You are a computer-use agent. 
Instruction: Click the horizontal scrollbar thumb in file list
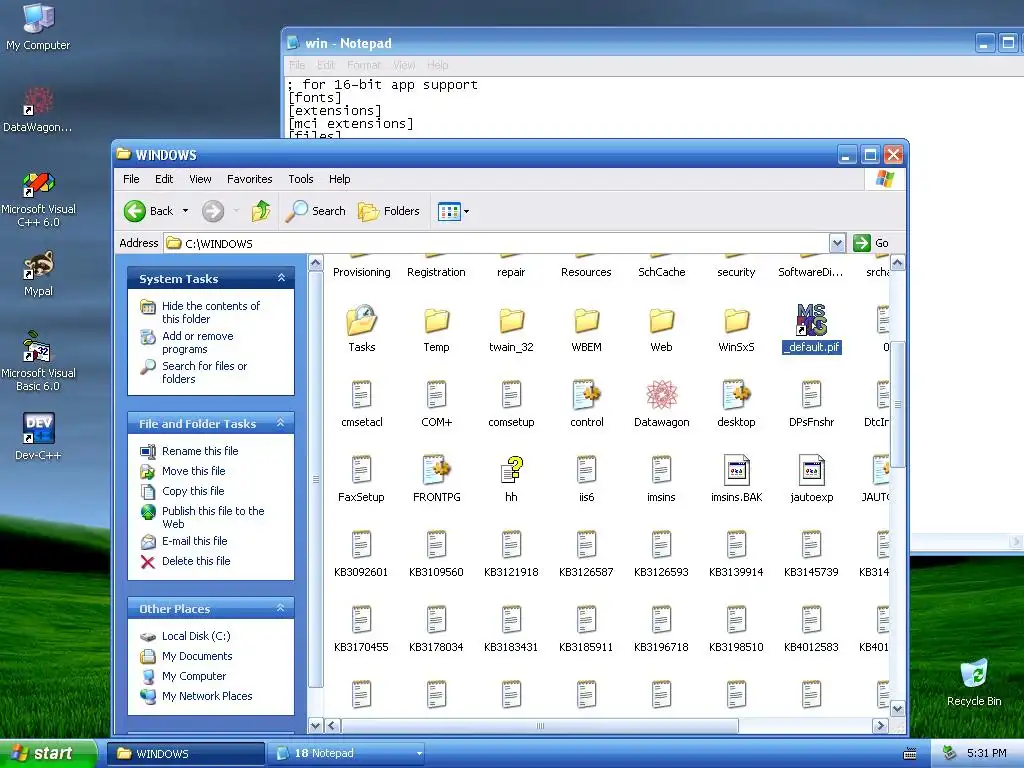coord(539,726)
